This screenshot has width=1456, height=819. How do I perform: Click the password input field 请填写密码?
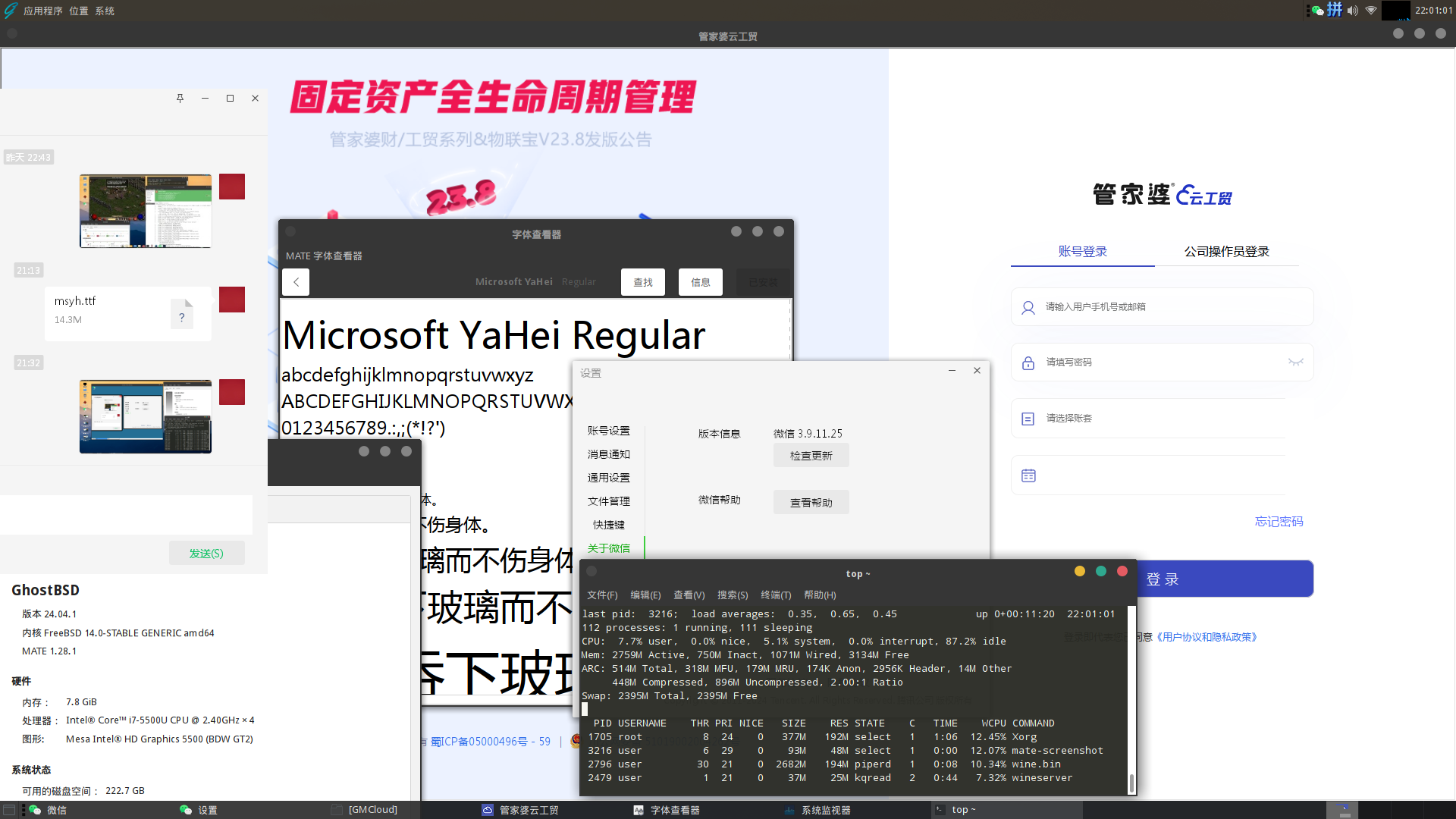point(1162,362)
